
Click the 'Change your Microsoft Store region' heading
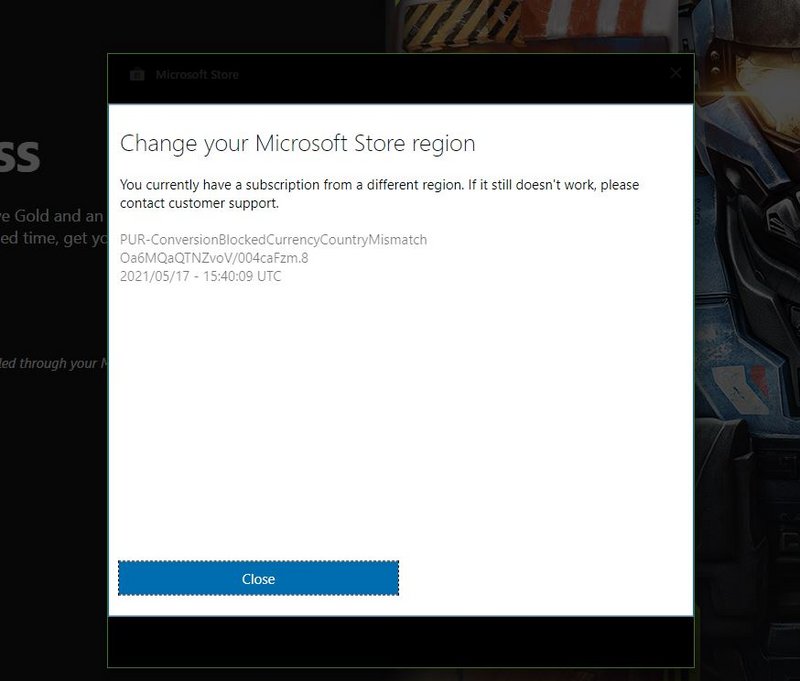(x=297, y=143)
